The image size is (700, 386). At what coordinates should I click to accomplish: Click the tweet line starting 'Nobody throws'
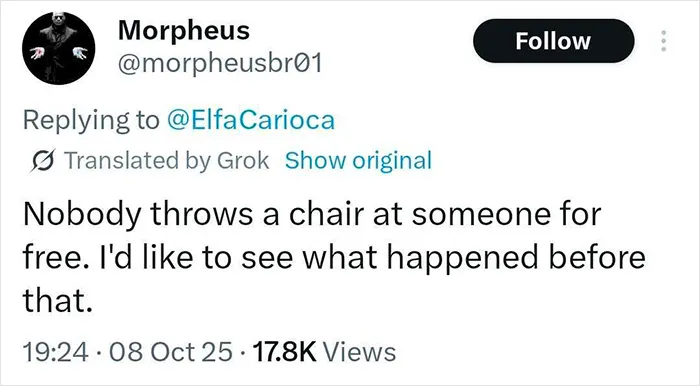(312, 214)
